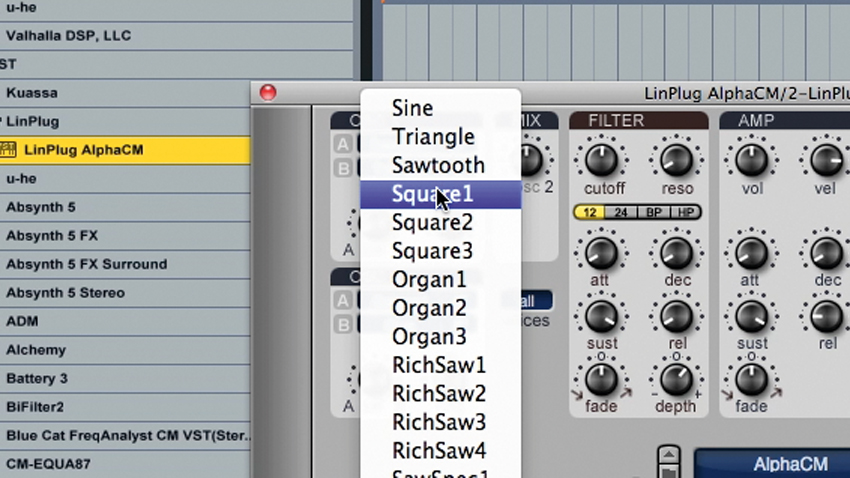Viewport: 850px width, 478px height.
Task: Click the AlphaCM preset display
Action: point(772,464)
